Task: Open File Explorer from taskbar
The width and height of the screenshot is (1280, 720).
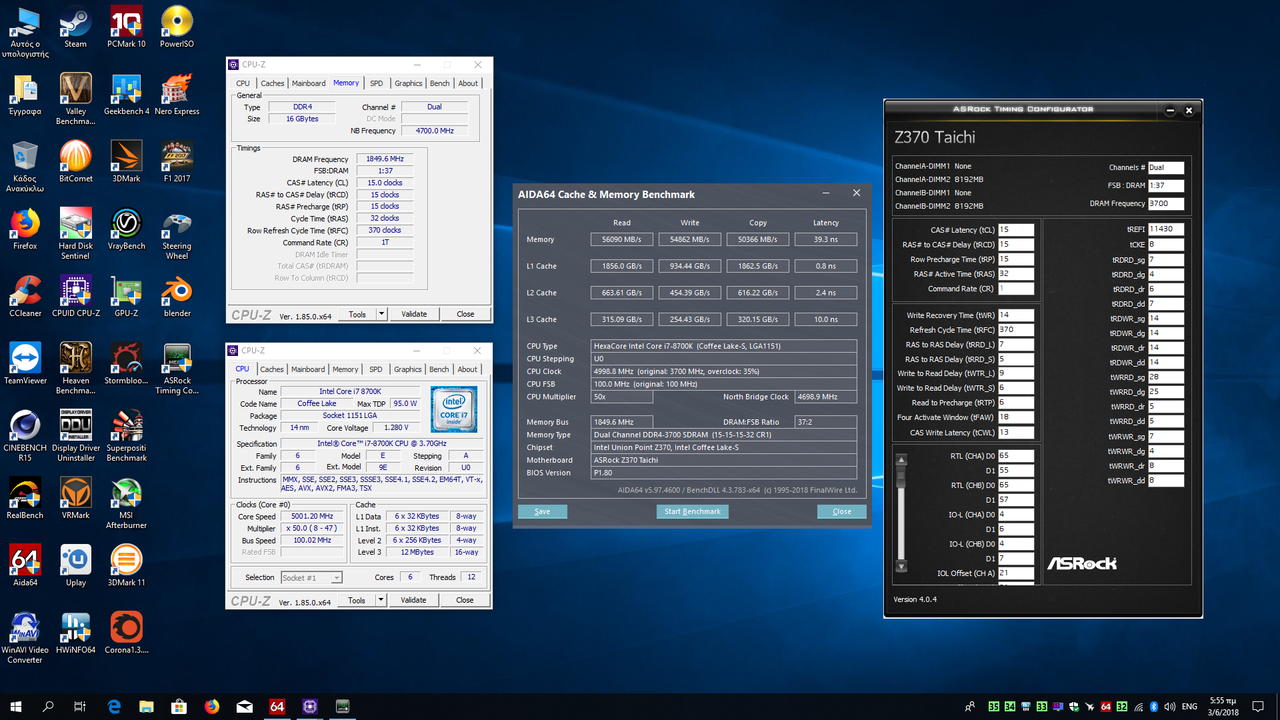Action: [x=147, y=706]
